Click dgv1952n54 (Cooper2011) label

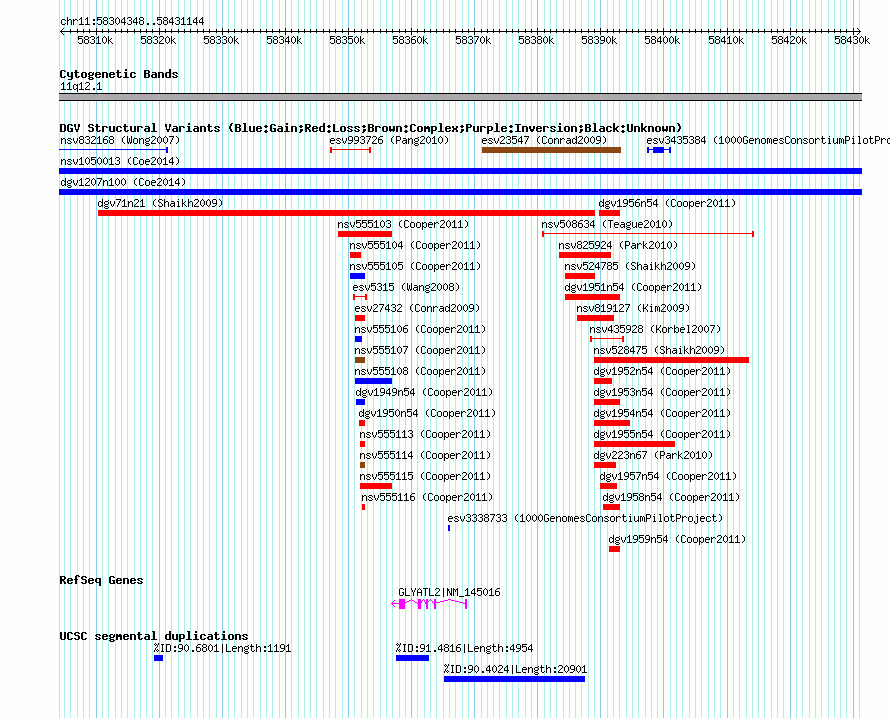[x=662, y=371]
